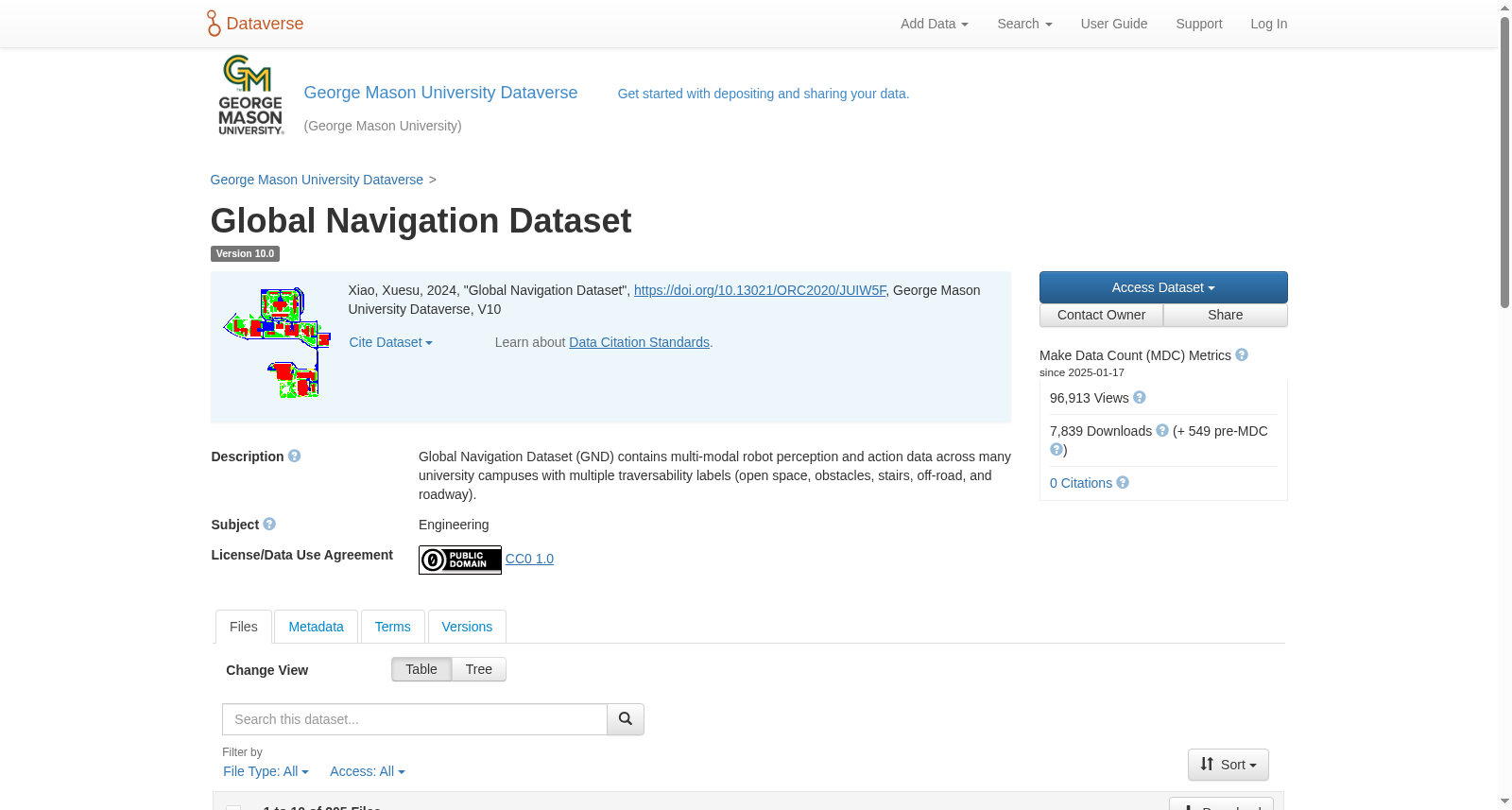Click the help icon next to 7,839 Downloads
The width and height of the screenshot is (1512, 810).
tap(1162, 430)
